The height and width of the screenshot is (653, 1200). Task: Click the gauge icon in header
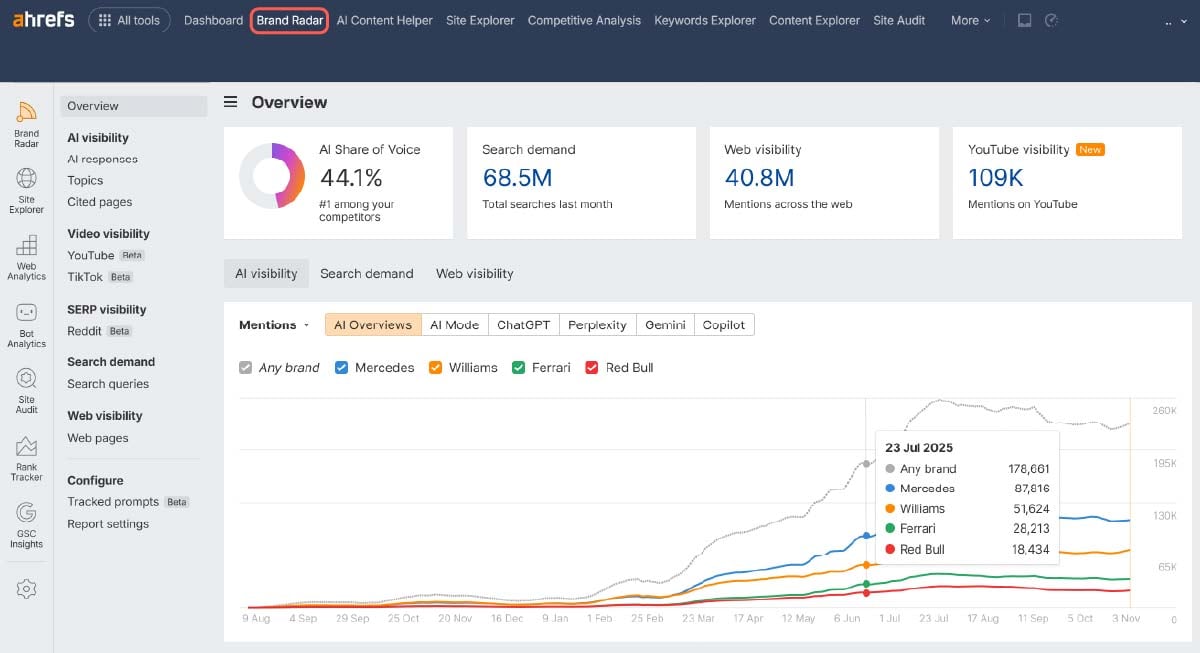(1051, 20)
